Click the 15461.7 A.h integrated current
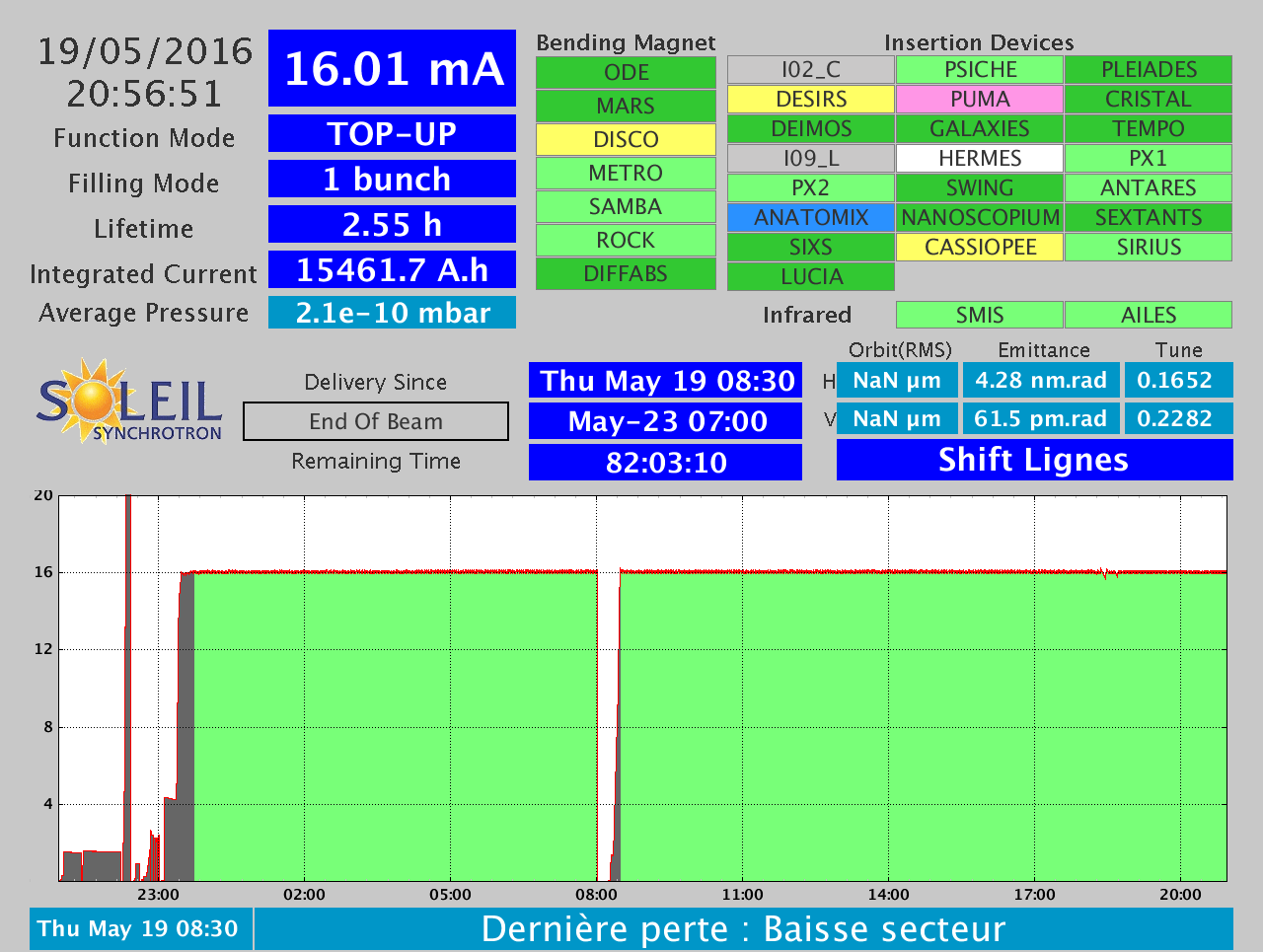Viewport: 1263px width, 952px height. click(x=392, y=269)
